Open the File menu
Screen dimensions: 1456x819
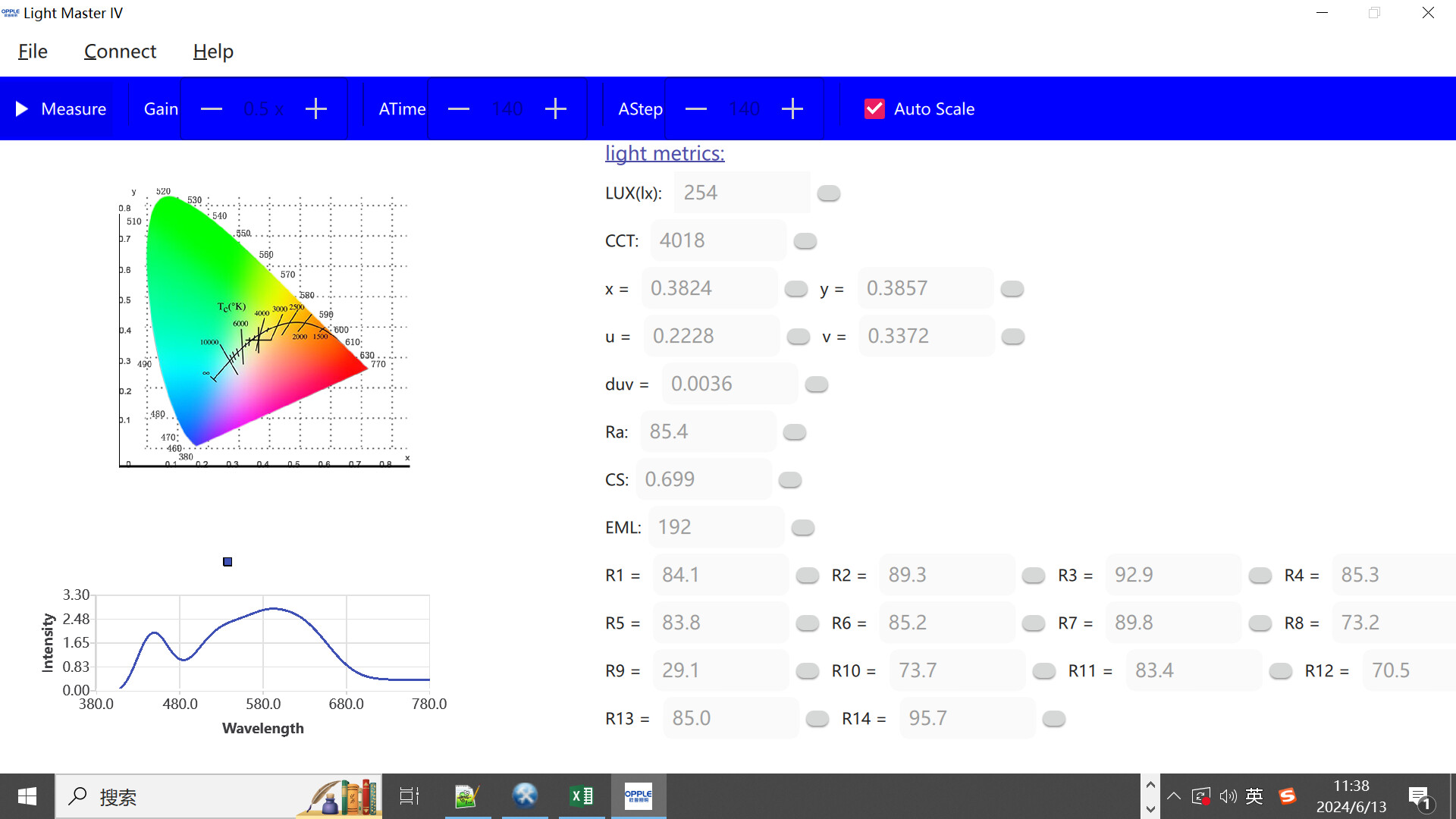33,52
